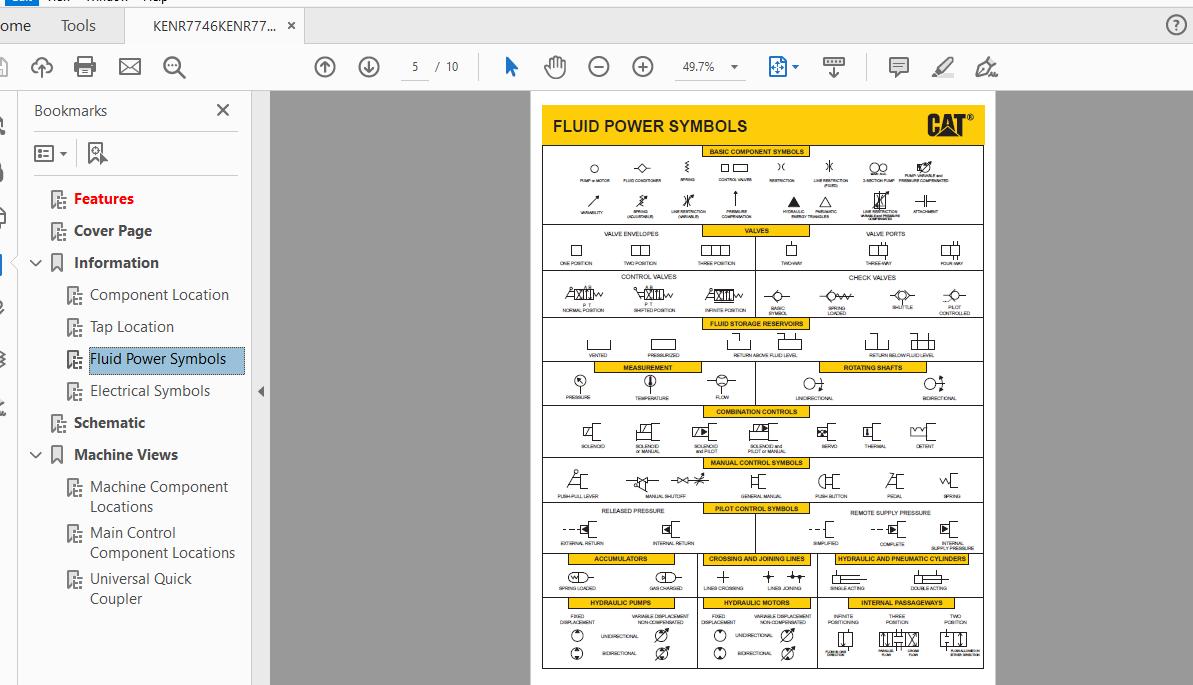This screenshot has height=685, width=1193.
Task: Click the upload to cloud icon
Action: pos(42,67)
